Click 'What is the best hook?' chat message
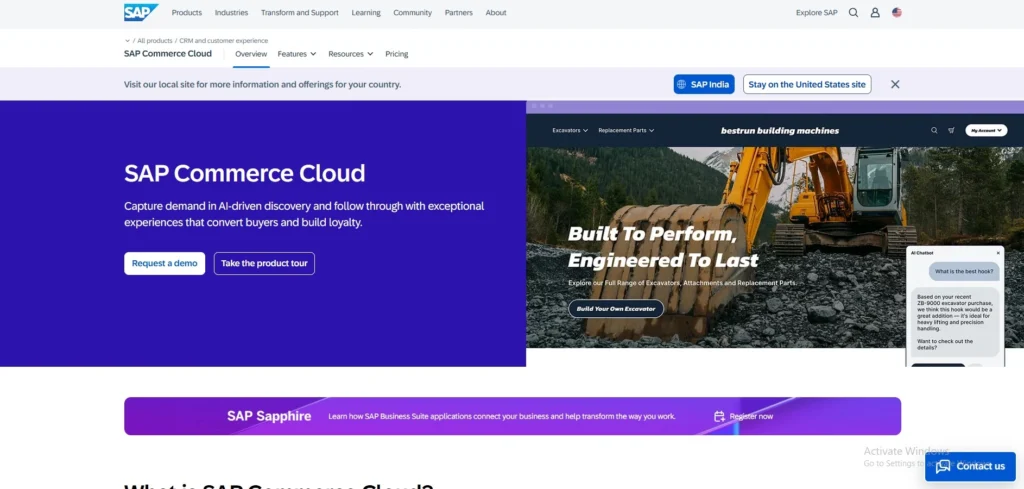Screen dimensions: 1024x489 (964, 271)
